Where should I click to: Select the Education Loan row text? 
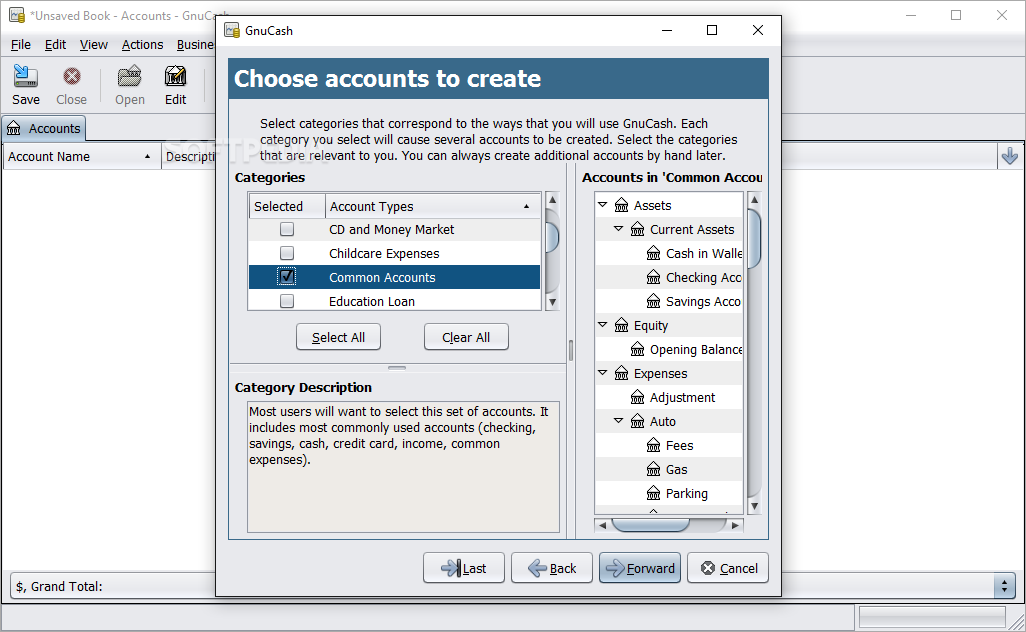(372, 302)
